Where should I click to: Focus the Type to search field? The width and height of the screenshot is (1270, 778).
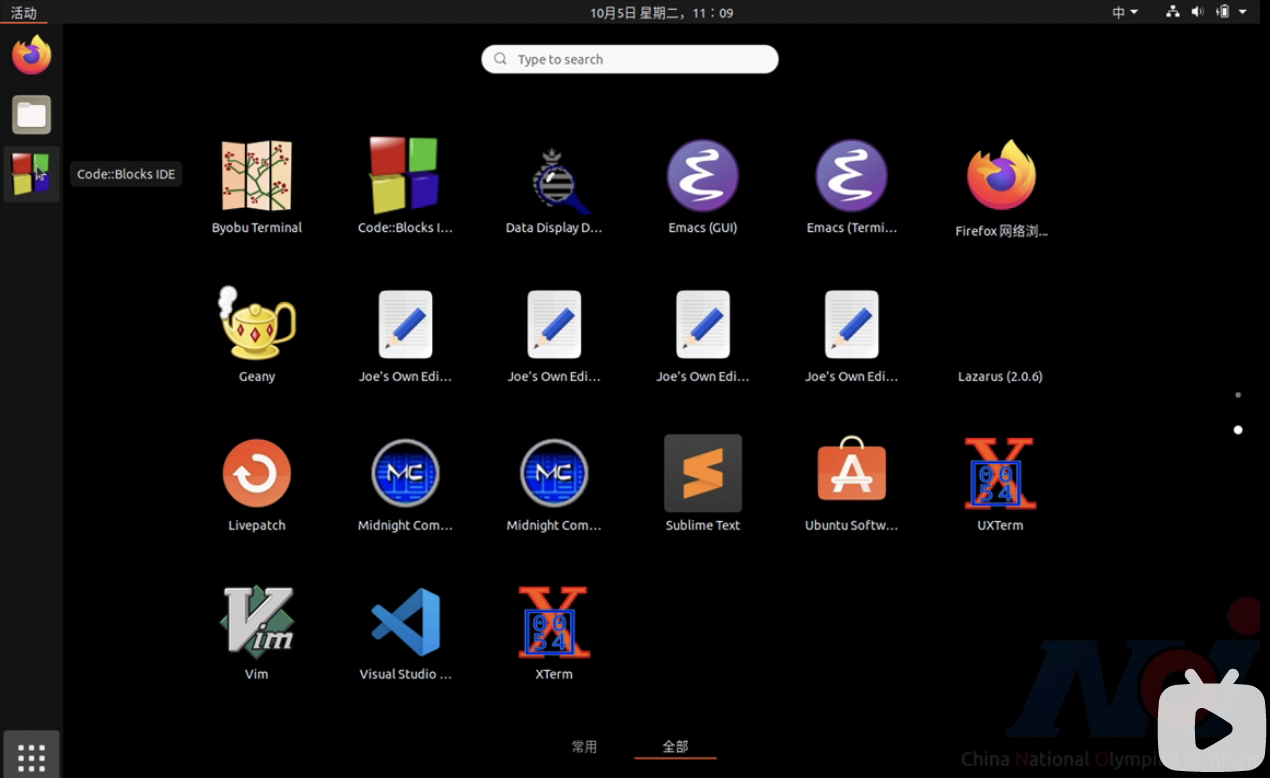click(630, 59)
